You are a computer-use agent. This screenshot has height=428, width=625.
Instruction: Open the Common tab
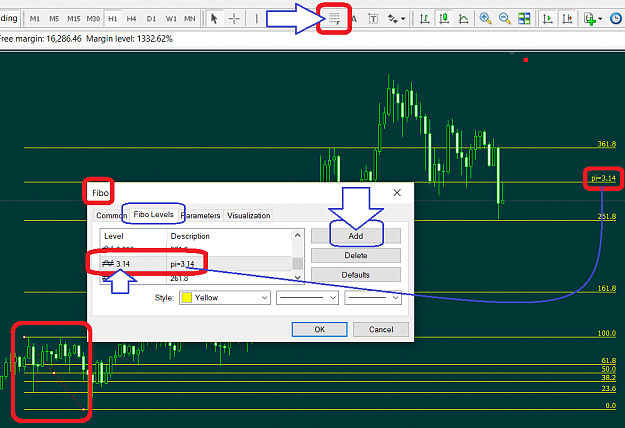pos(111,215)
